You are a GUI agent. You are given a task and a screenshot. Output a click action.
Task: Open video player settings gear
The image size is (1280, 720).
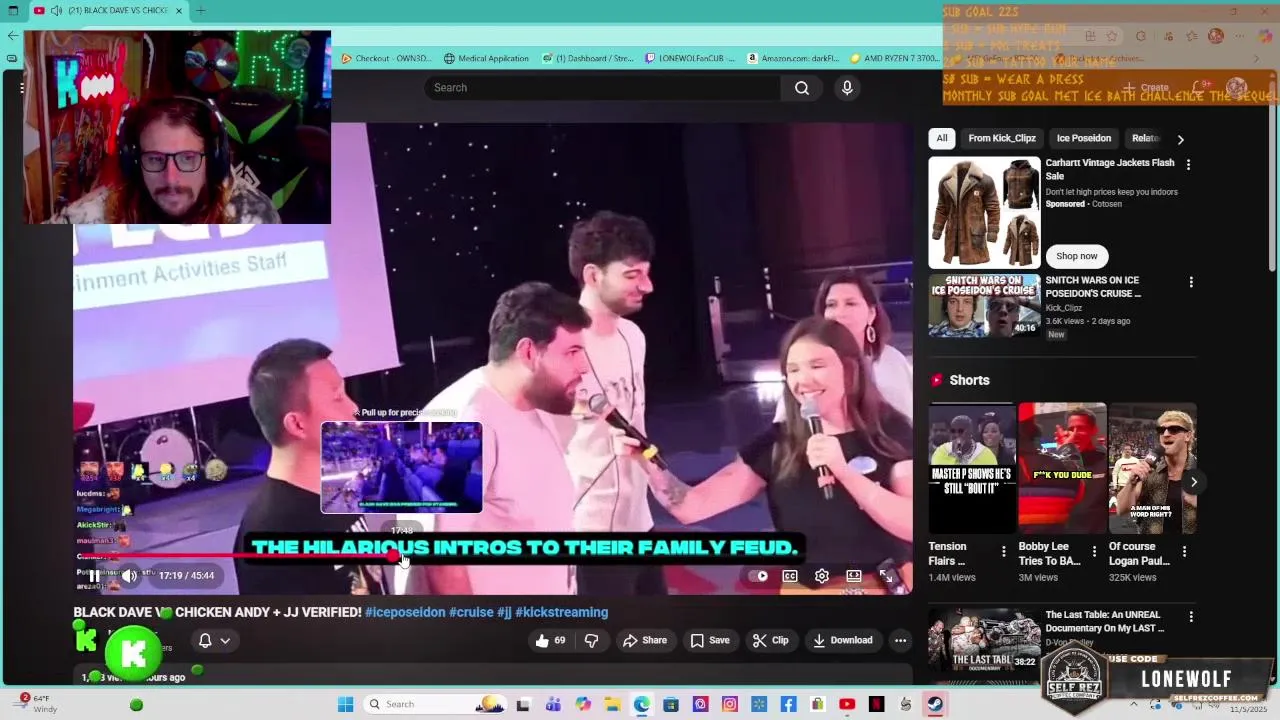tap(821, 576)
